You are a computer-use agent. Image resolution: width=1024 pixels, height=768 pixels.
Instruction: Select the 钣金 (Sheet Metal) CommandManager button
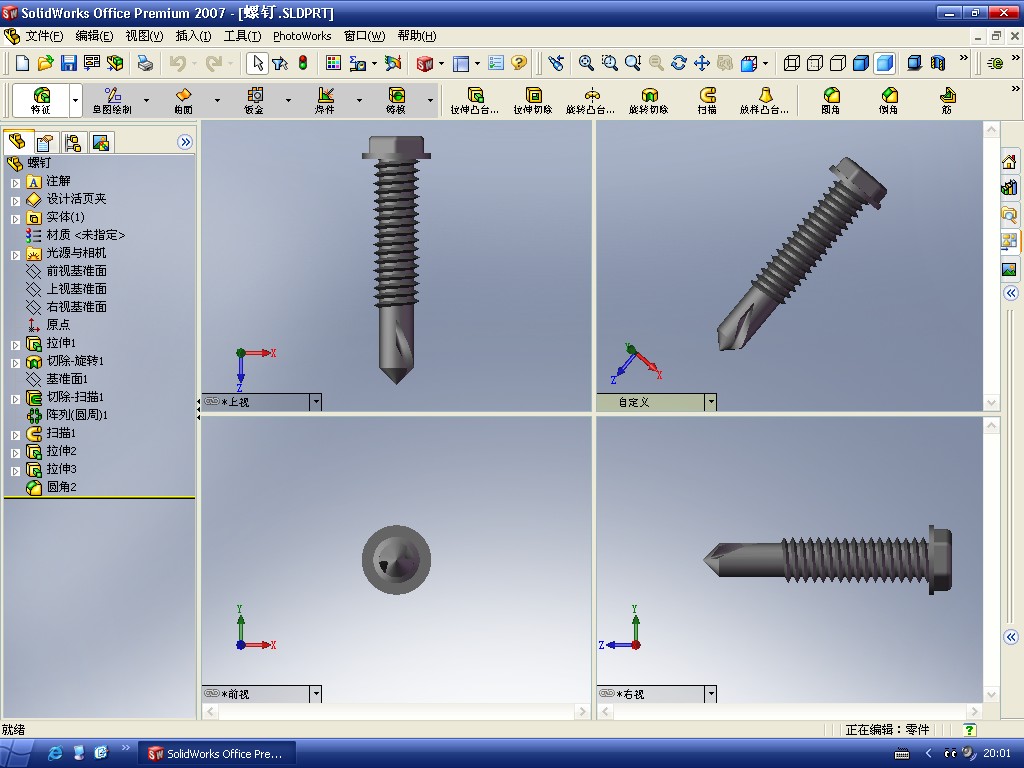254,101
